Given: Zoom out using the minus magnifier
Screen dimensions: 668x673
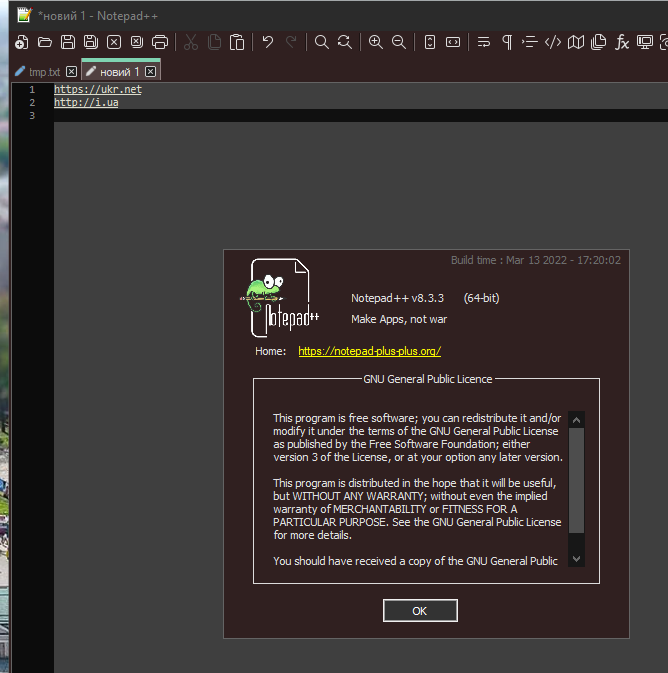Looking at the screenshot, I should [x=399, y=42].
